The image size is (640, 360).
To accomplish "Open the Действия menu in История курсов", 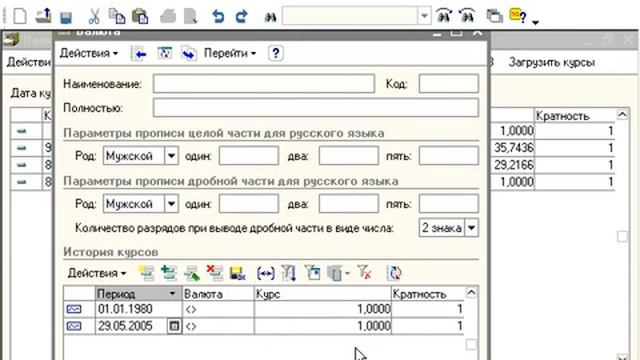I will (x=97, y=273).
